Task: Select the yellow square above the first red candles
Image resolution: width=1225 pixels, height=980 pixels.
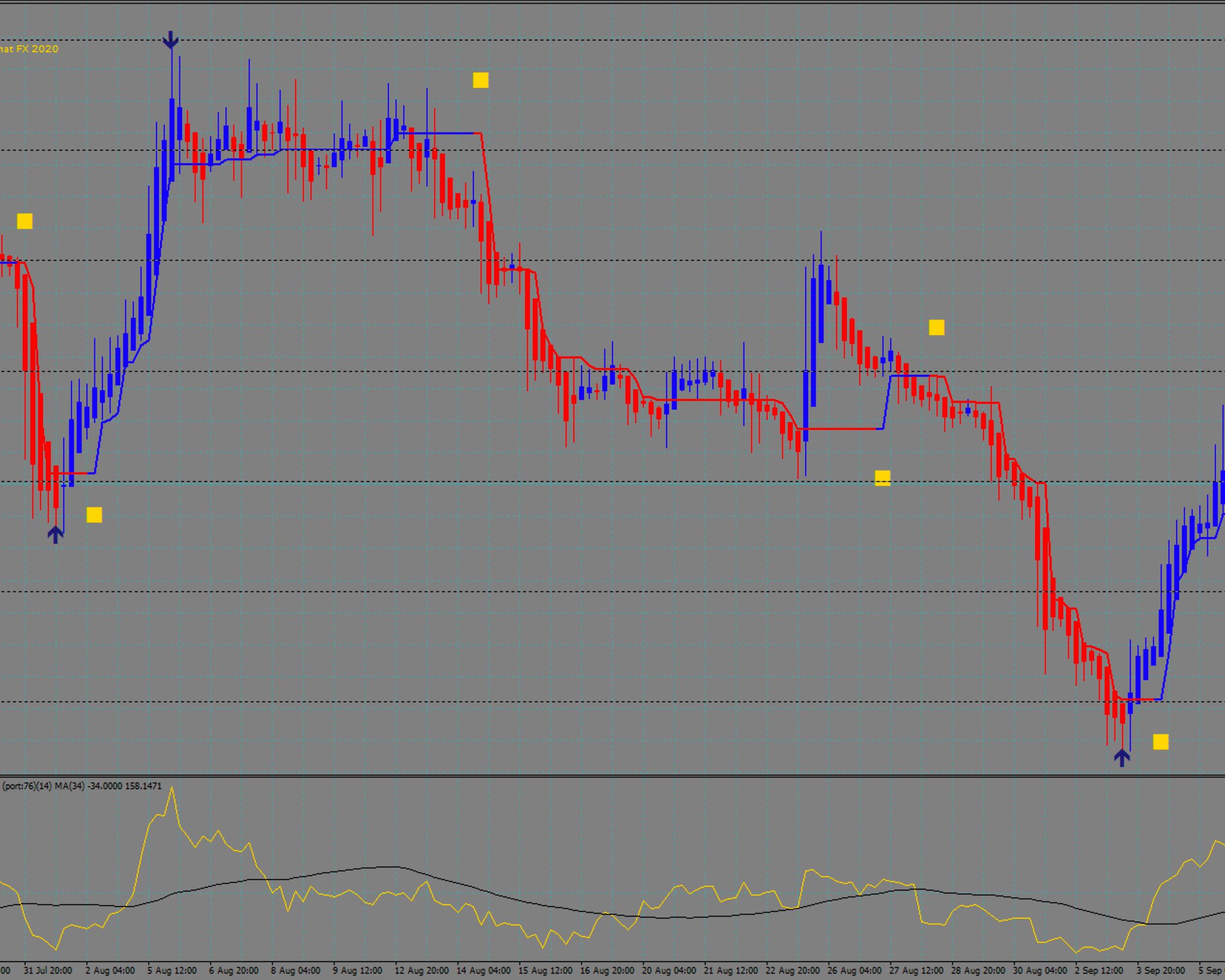Action: (x=25, y=221)
